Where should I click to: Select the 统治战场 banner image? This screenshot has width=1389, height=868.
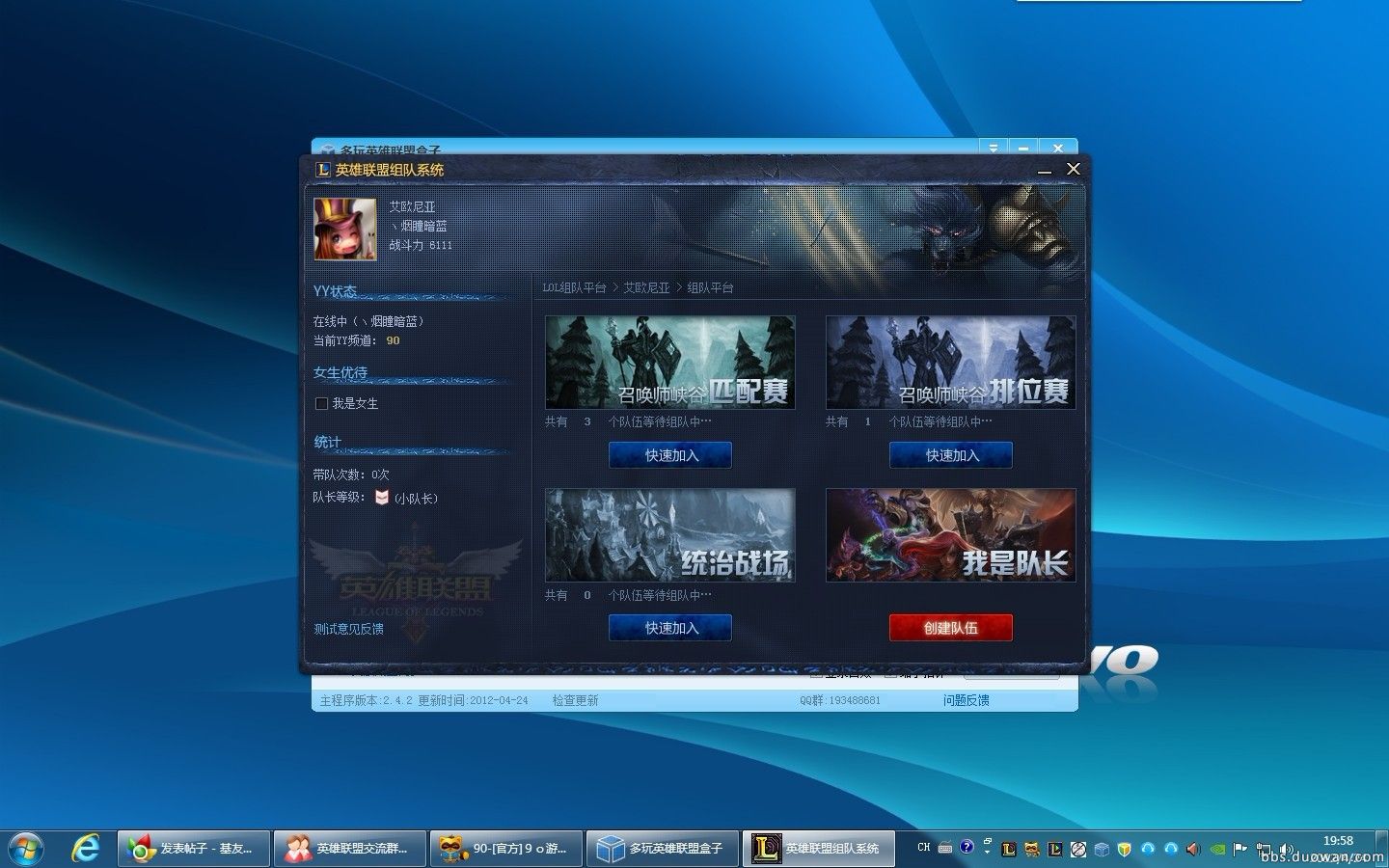(670, 535)
